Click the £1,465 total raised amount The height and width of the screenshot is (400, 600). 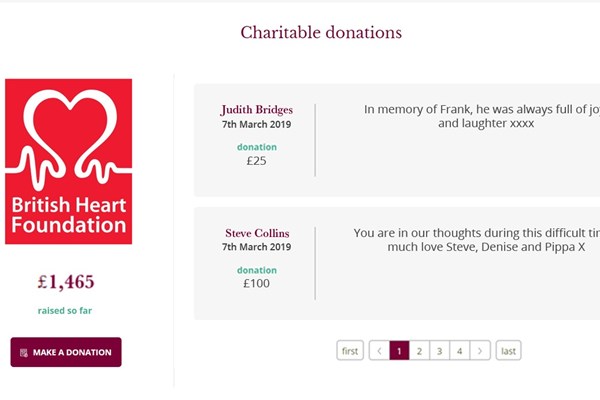click(66, 282)
